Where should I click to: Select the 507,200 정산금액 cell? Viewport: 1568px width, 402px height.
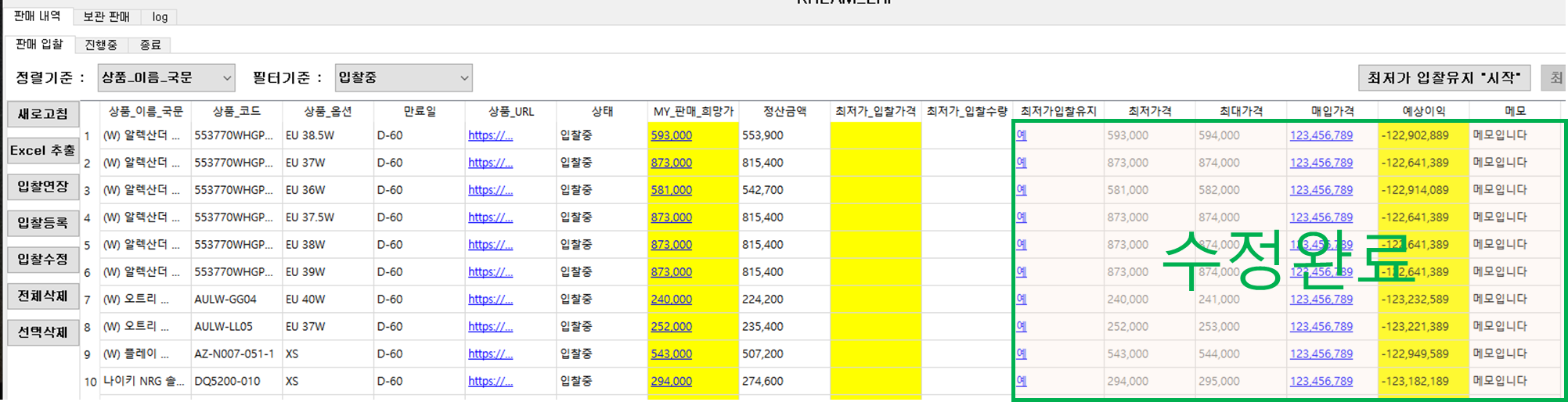coord(784,354)
